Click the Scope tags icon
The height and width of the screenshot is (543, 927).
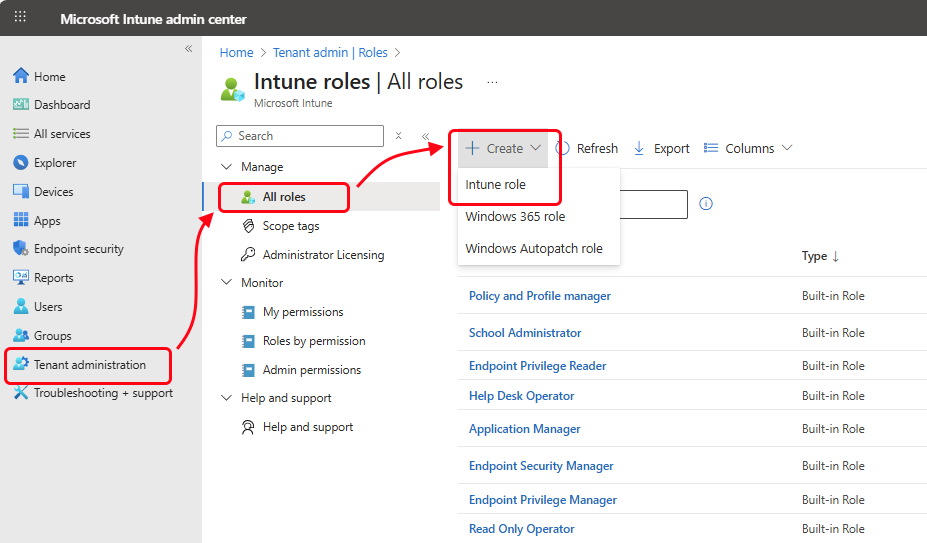248,226
